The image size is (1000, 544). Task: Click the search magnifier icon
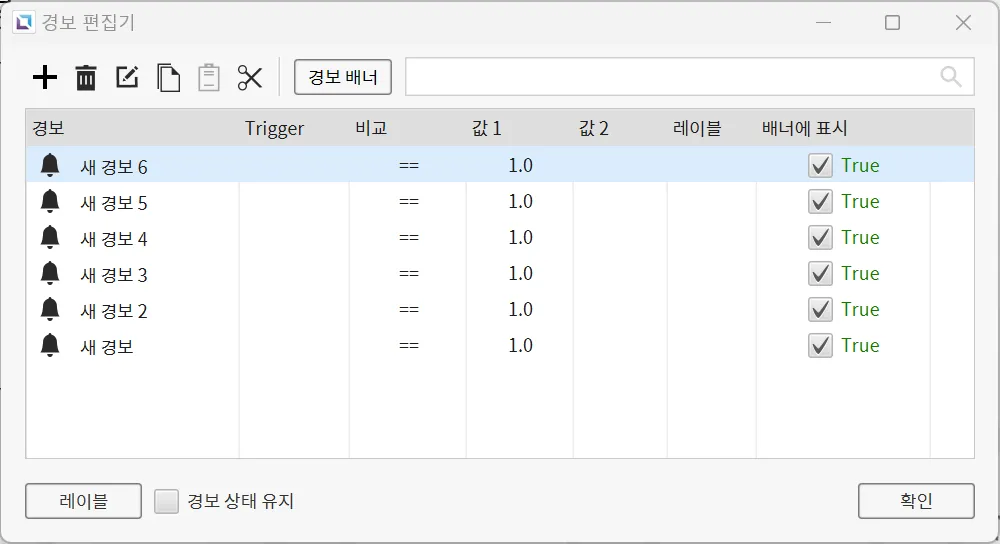tap(951, 77)
